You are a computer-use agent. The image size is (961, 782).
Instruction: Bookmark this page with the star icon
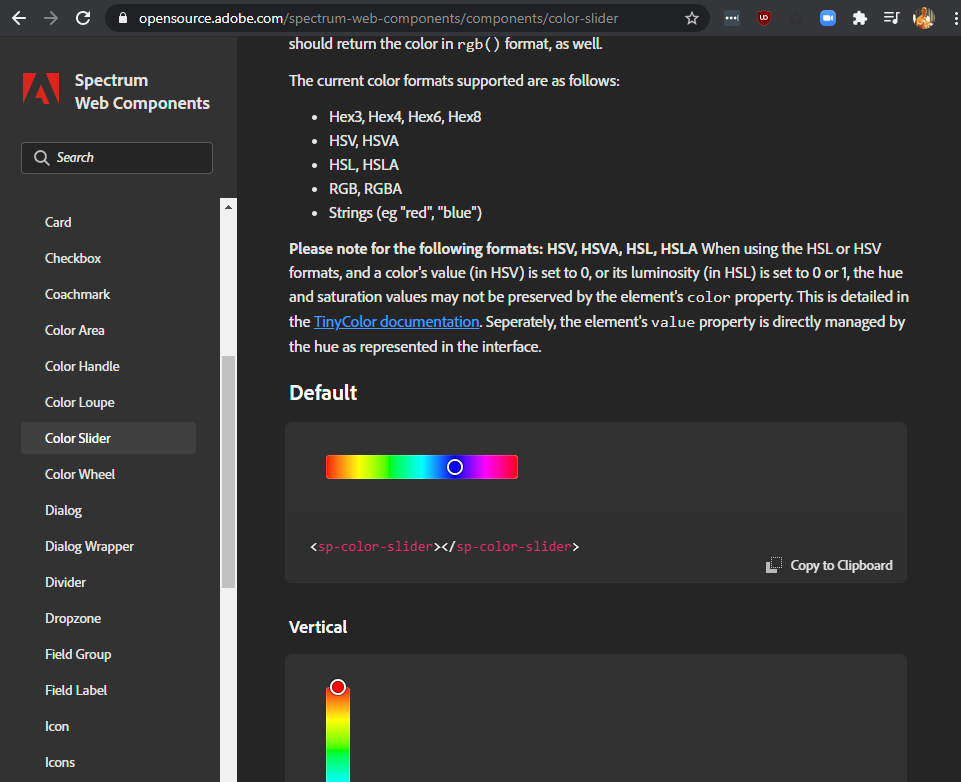coord(692,18)
